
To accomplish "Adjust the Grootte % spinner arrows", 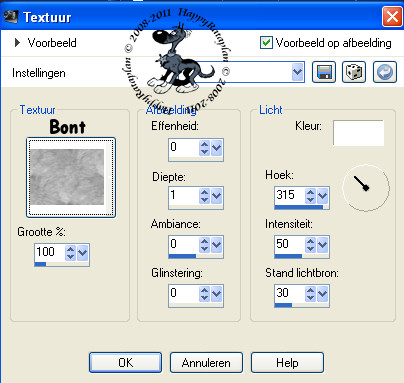I will click(70, 253).
